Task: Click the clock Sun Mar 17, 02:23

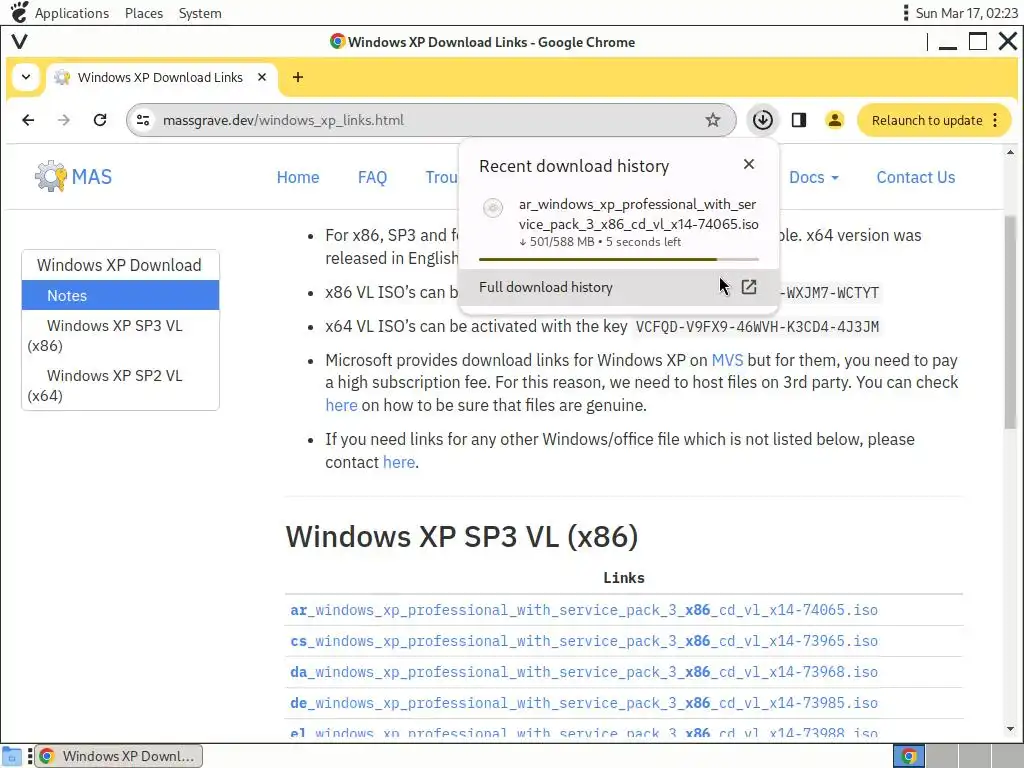Action: click(x=966, y=13)
